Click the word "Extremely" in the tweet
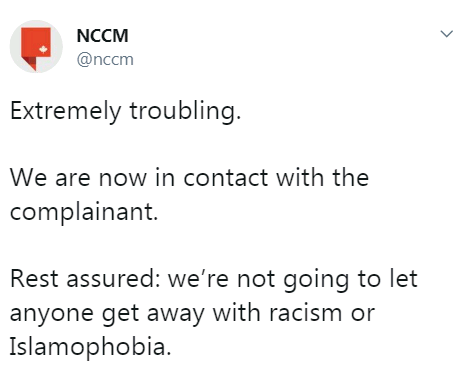 tap(66, 111)
